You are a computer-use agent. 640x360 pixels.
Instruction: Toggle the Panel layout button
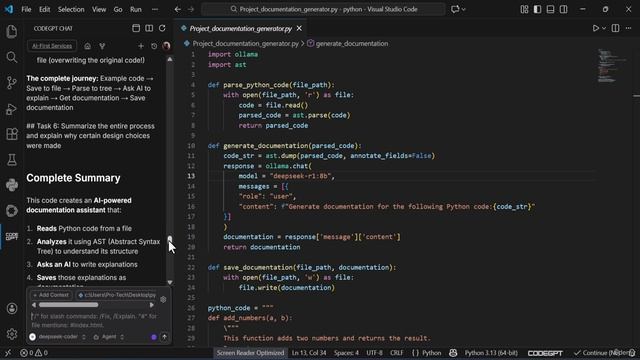[550, 9]
